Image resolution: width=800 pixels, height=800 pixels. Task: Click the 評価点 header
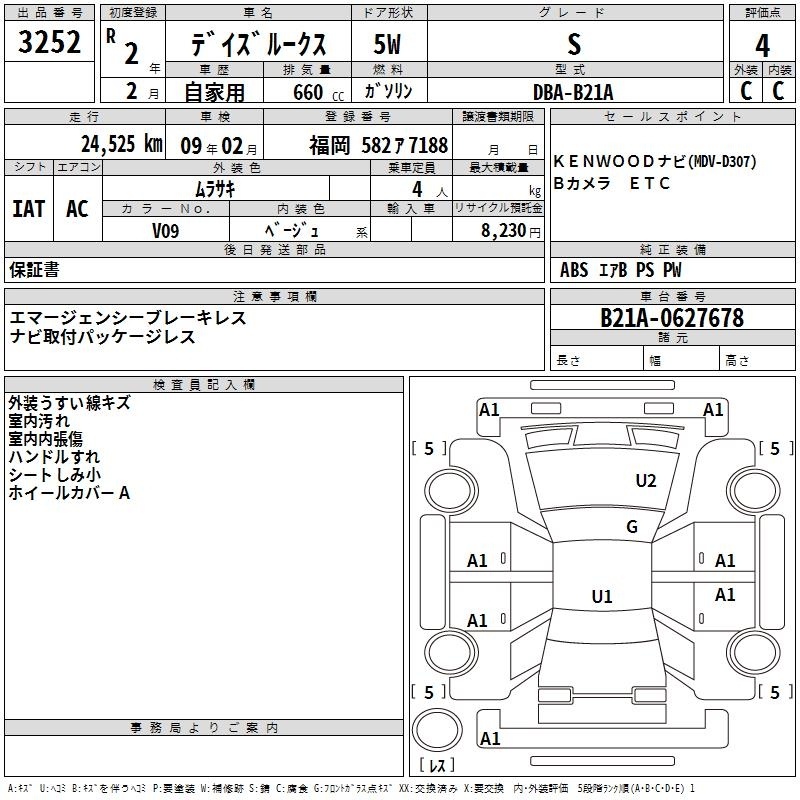click(762, 13)
